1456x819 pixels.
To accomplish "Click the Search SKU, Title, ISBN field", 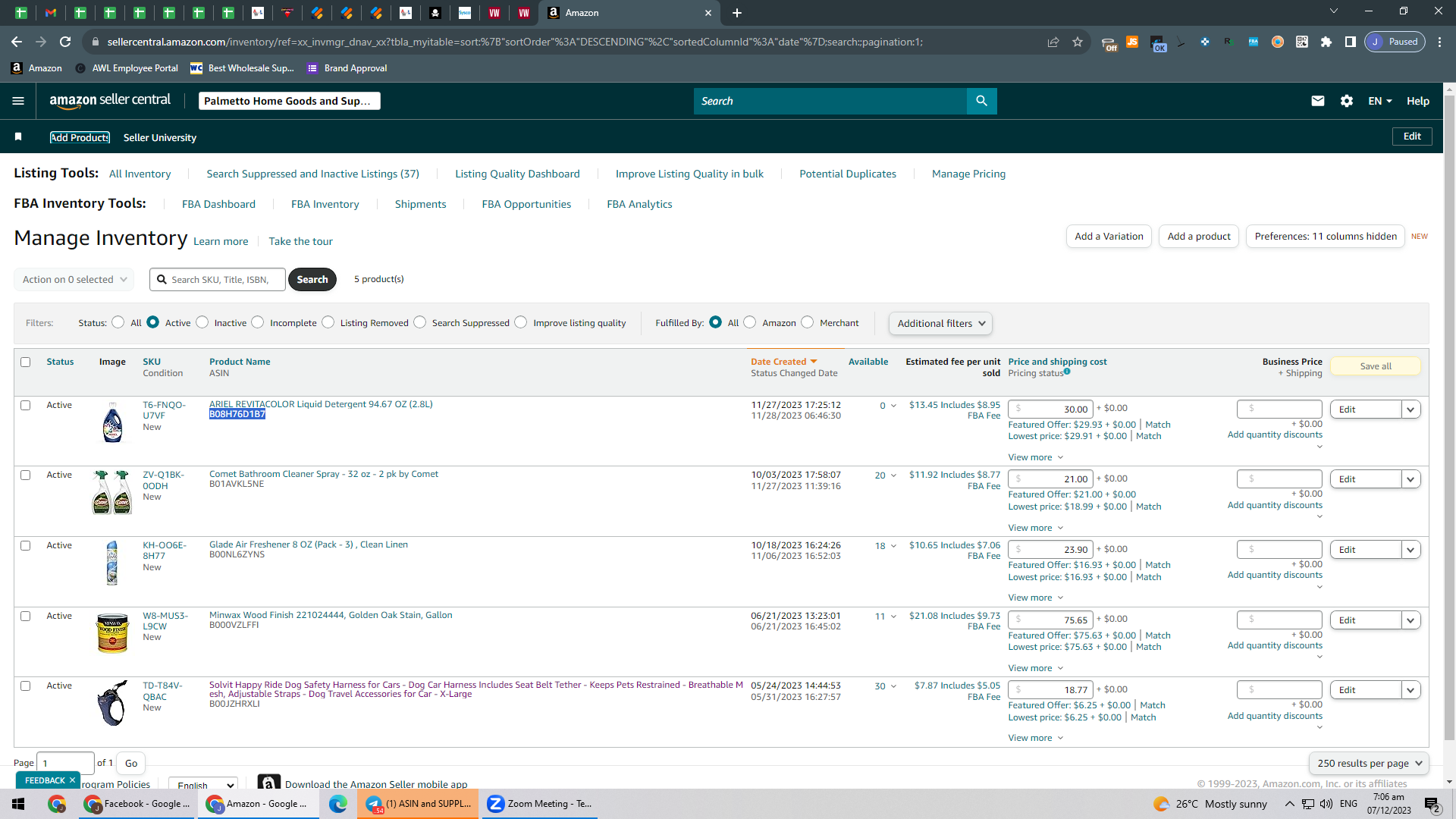I will coord(218,279).
